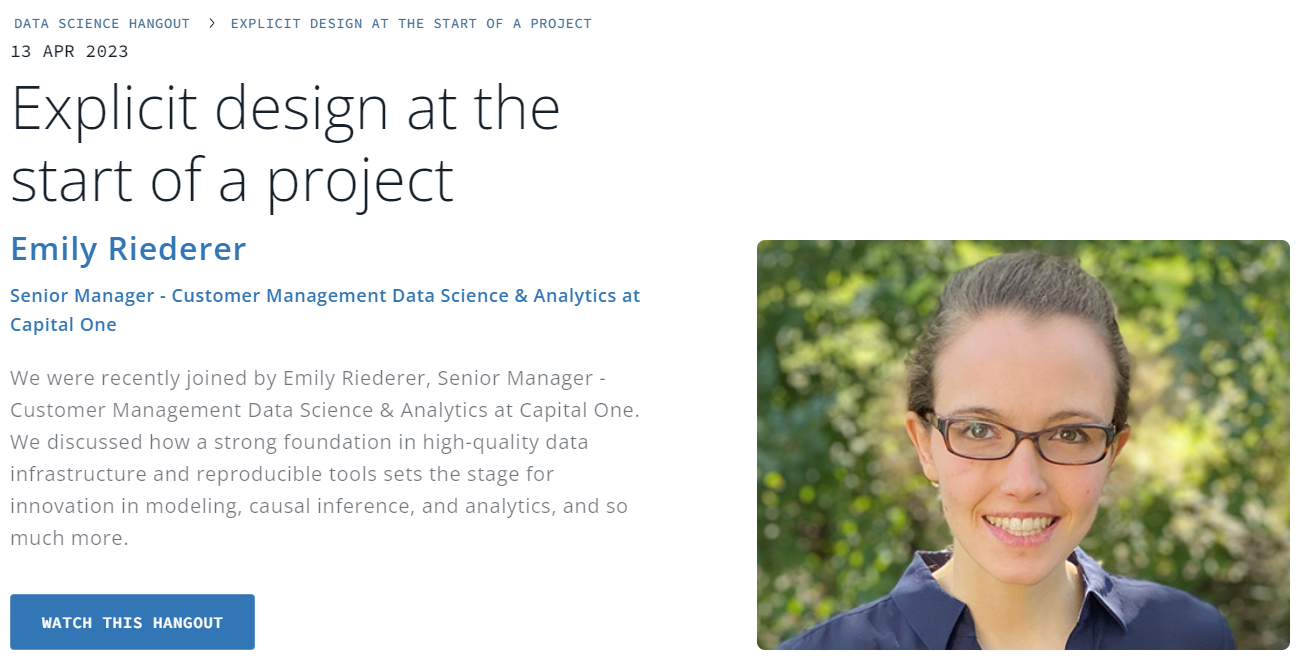Click the 13 APR 2023 date
This screenshot has height=670, width=1308.
(69, 52)
